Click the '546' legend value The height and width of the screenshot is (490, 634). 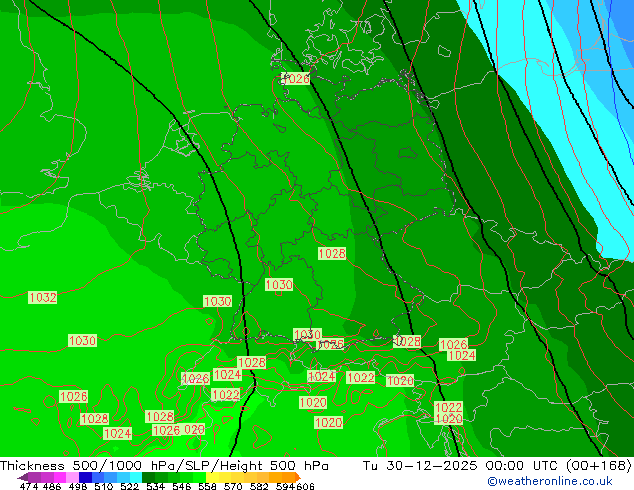[182, 486]
